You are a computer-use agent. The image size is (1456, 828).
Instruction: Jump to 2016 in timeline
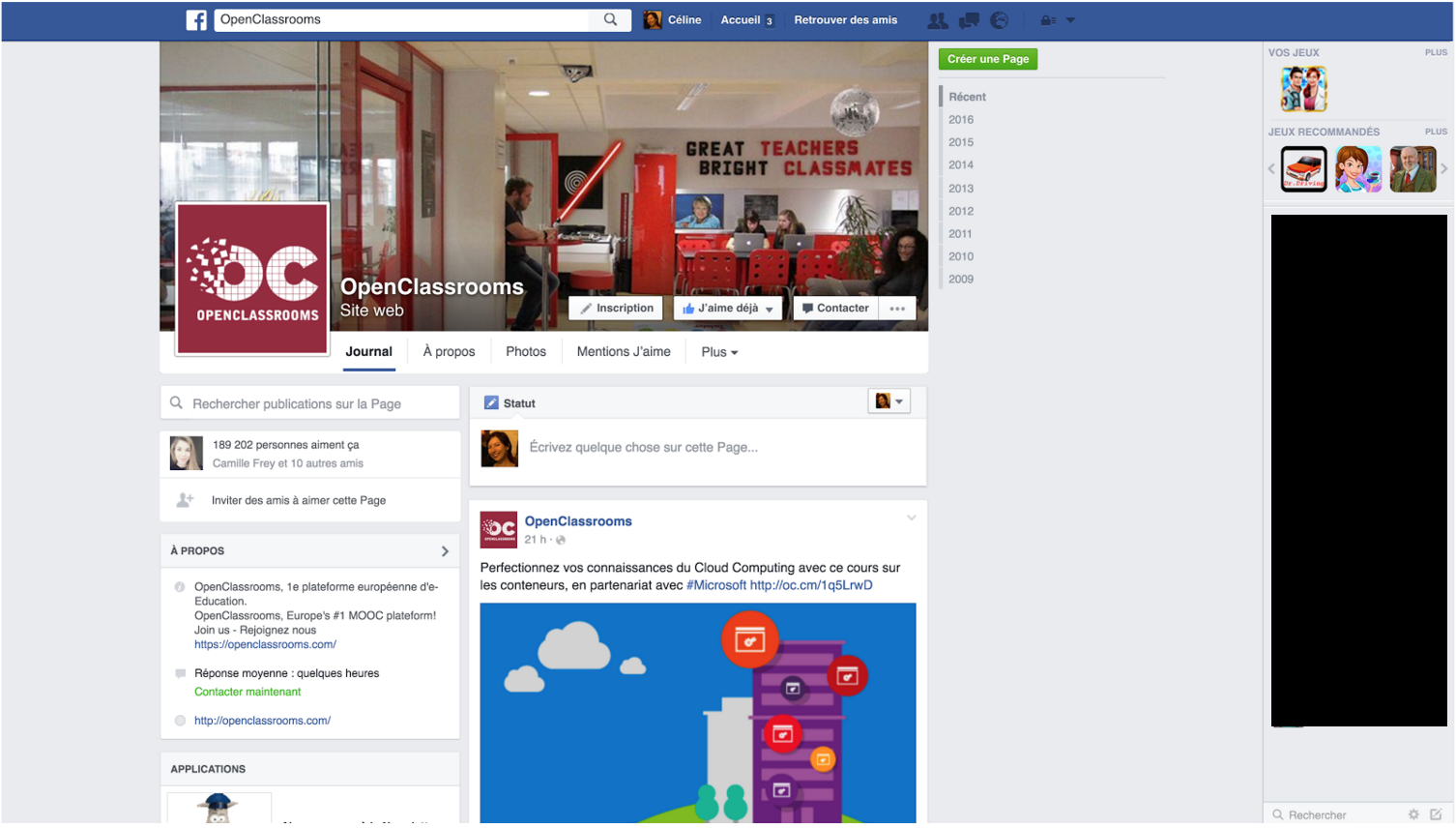pos(961,120)
